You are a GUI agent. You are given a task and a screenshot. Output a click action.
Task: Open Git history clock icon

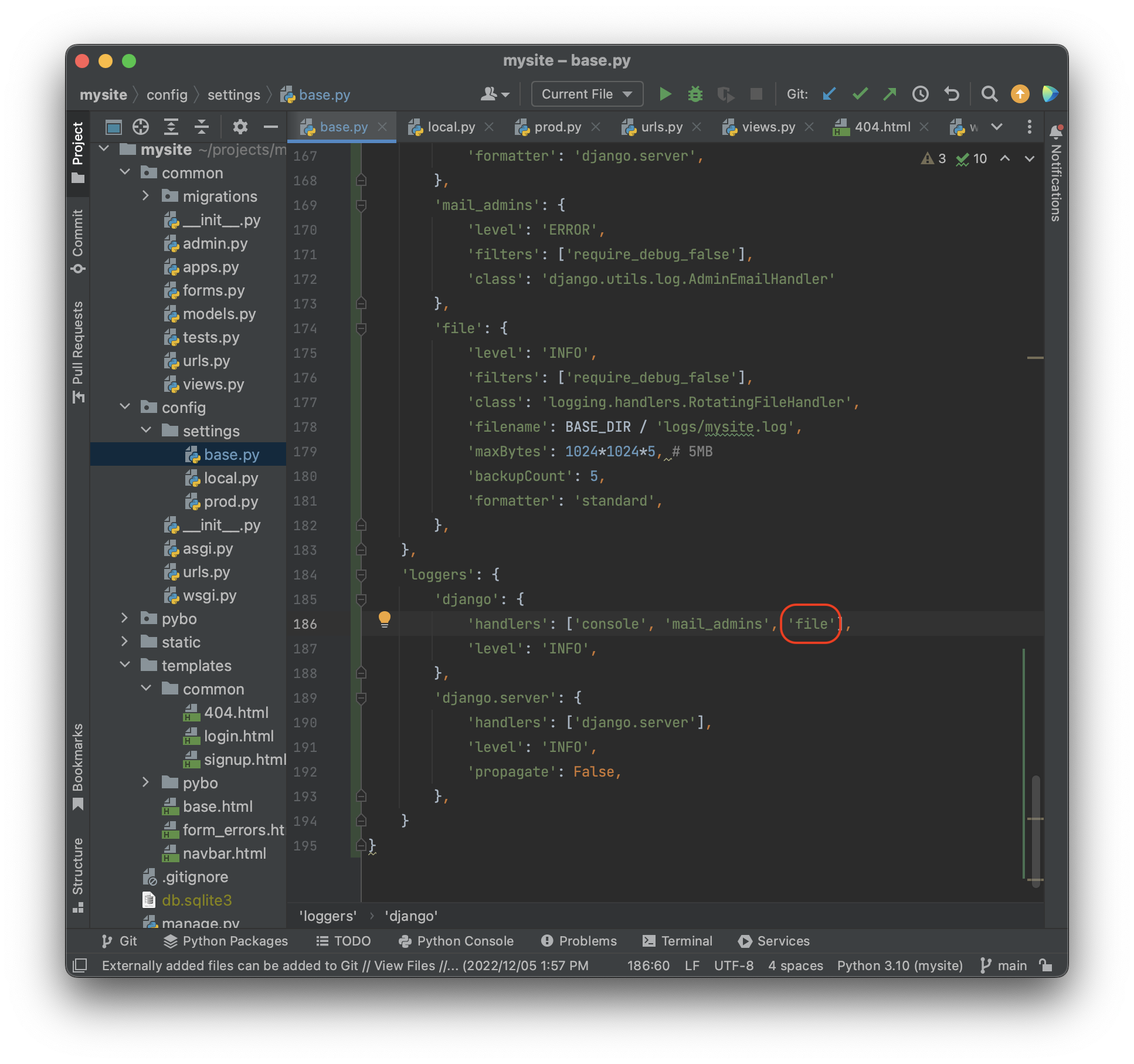pyautogui.click(x=920, y=94)
